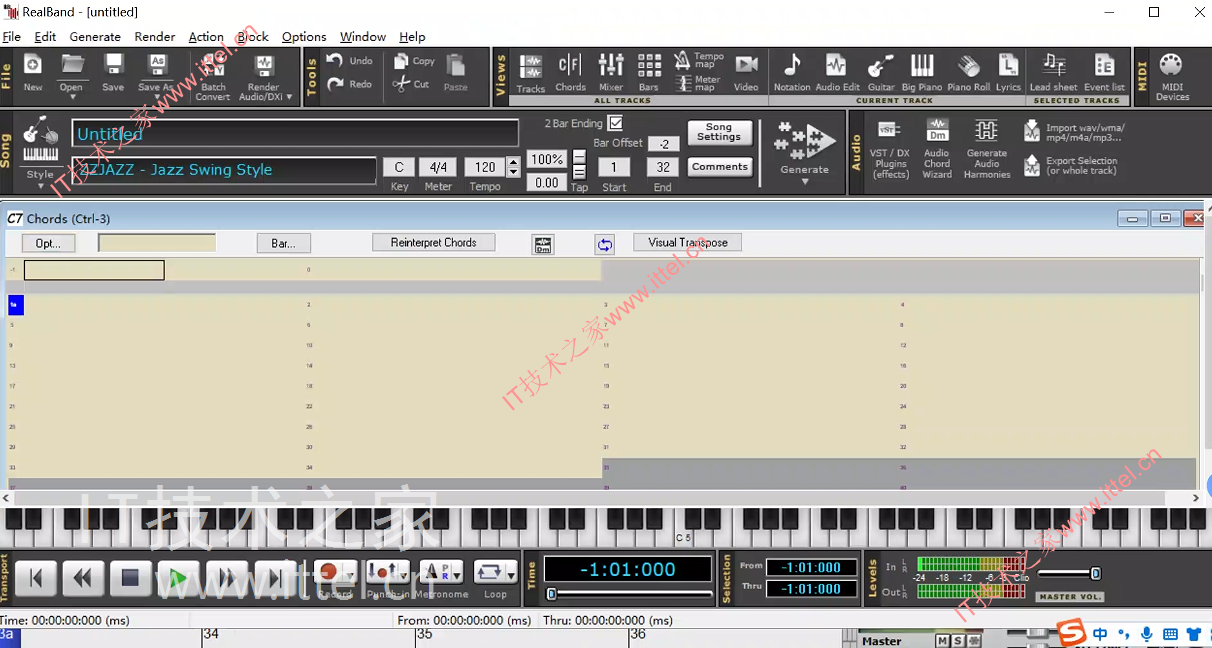Click Generate Audio Harmonies
This screenshot has width=1212, height=648.
pos(987,150)
